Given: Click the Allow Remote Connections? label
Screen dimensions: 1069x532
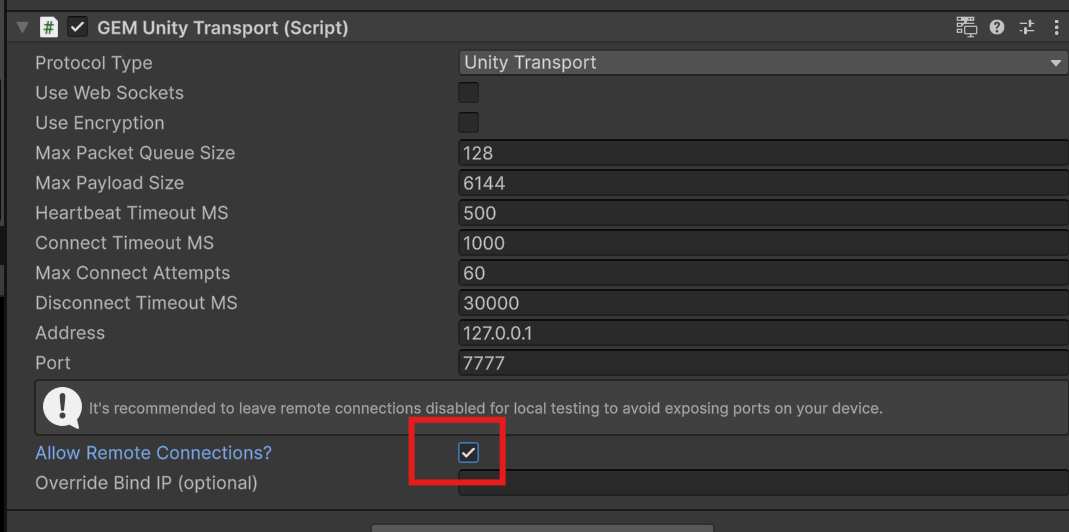Looking at the screenshot, I should pyautogui.click(x=153, y=453).
